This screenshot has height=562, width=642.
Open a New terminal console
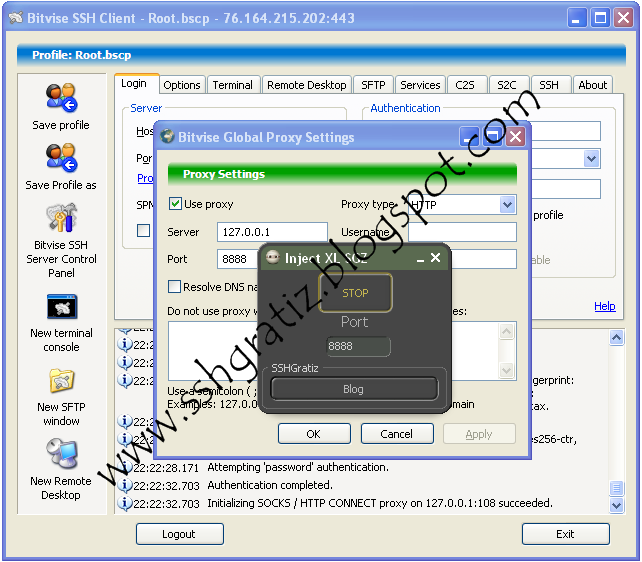(x=61, y=307)
